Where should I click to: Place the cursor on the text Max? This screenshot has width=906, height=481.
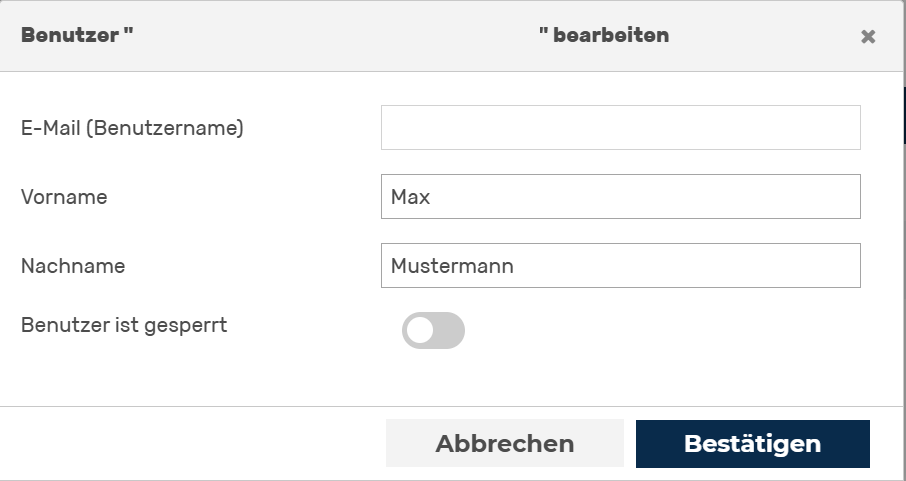point(410,197)
